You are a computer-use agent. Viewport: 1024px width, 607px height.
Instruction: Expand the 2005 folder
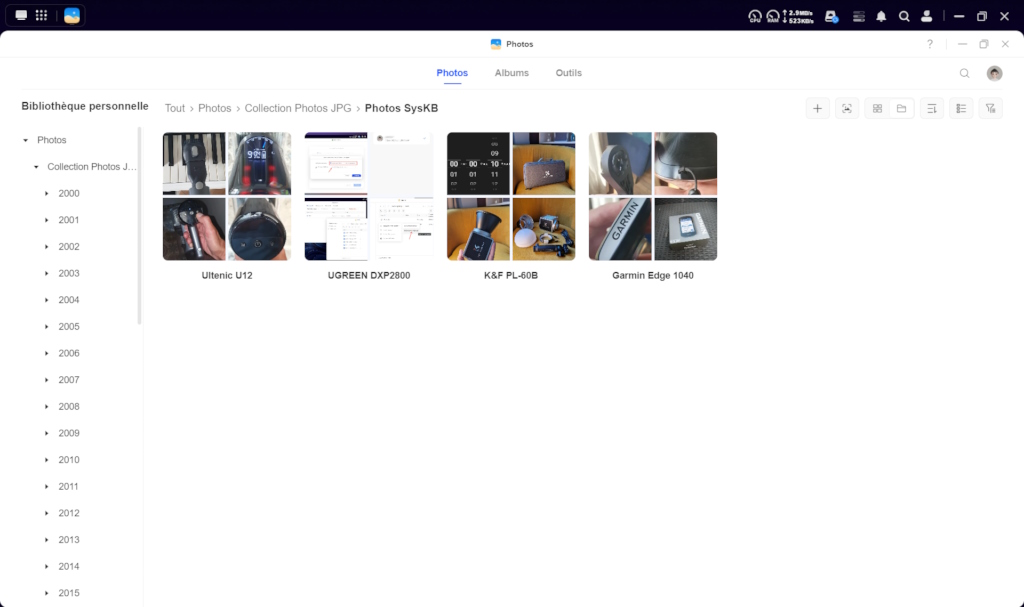click(x=46, y=327)
